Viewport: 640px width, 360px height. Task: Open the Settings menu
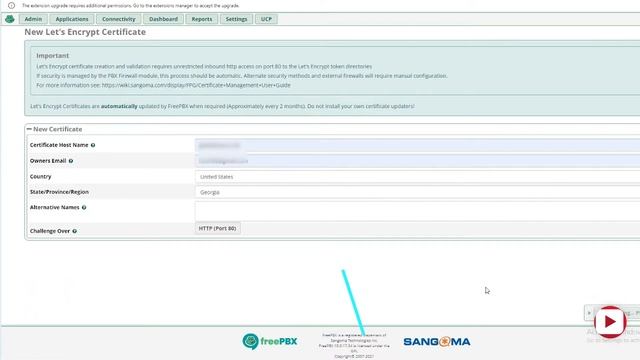[236, 19]
